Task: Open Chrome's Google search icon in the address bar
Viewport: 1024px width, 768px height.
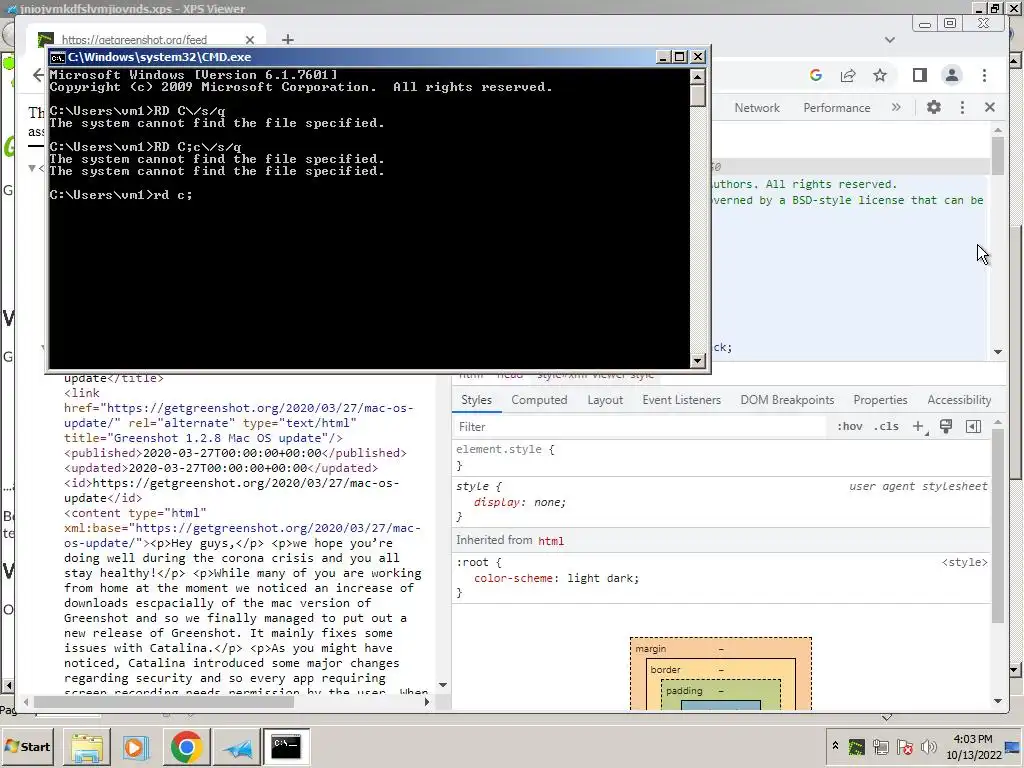Action: (x=816, y=75)
